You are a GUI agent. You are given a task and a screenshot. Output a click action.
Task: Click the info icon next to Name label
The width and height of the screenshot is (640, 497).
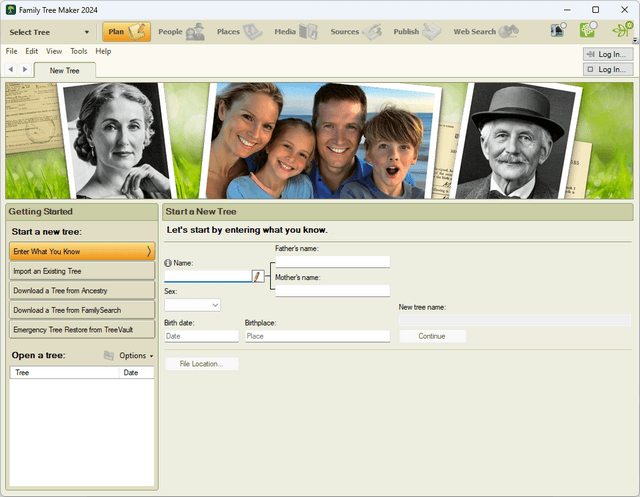pos(168,263)
